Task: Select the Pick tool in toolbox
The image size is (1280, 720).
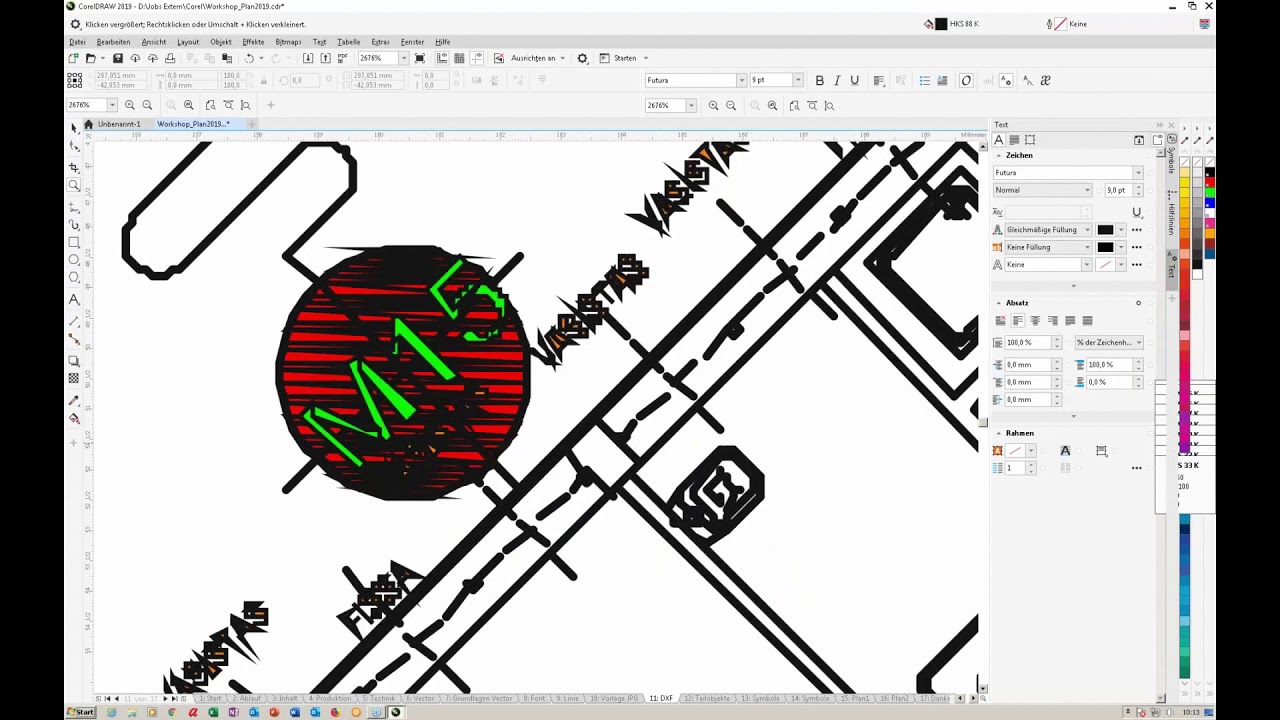Action: coord(74,128)
